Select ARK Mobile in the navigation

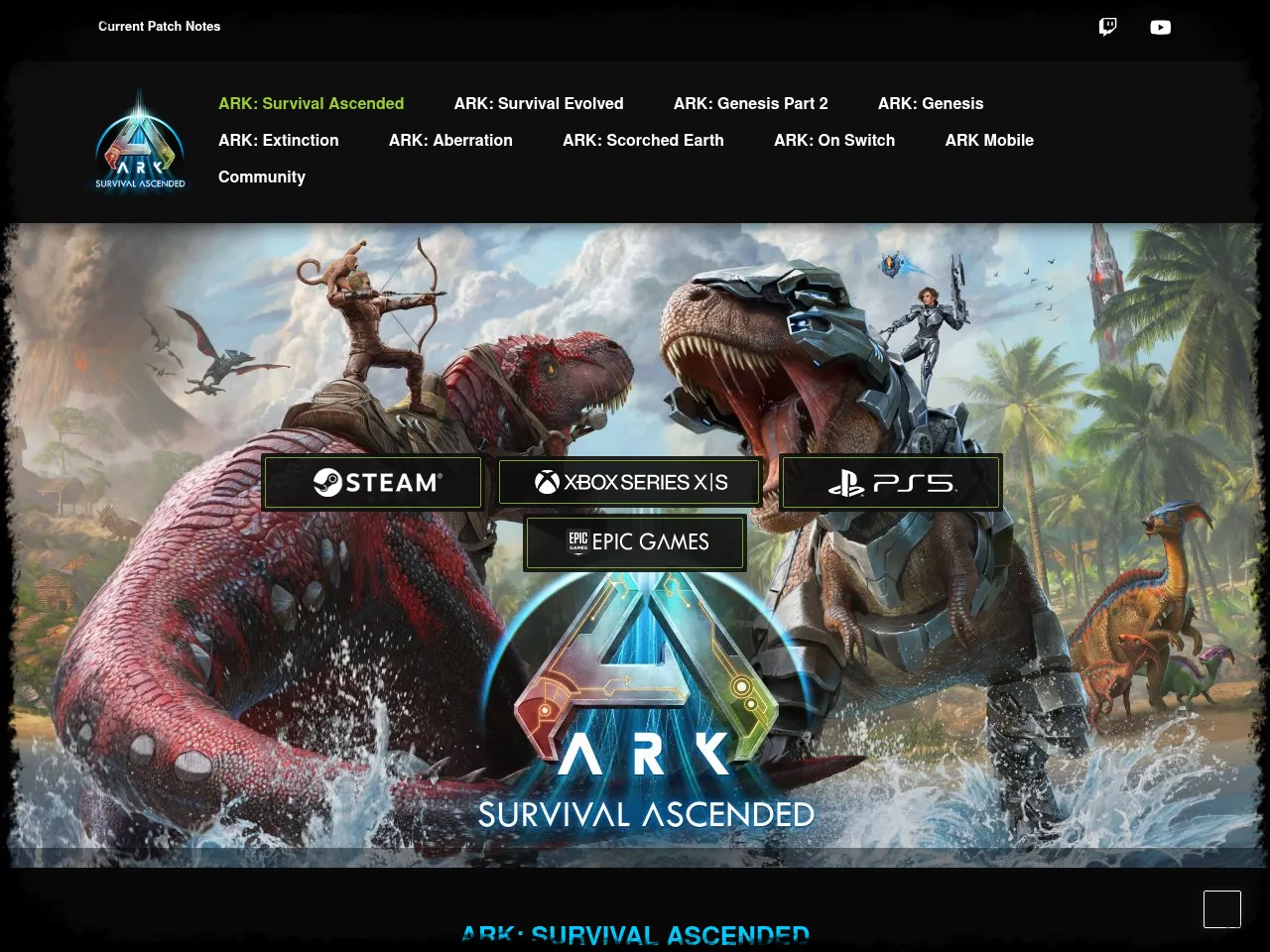(x=989, y=140)
